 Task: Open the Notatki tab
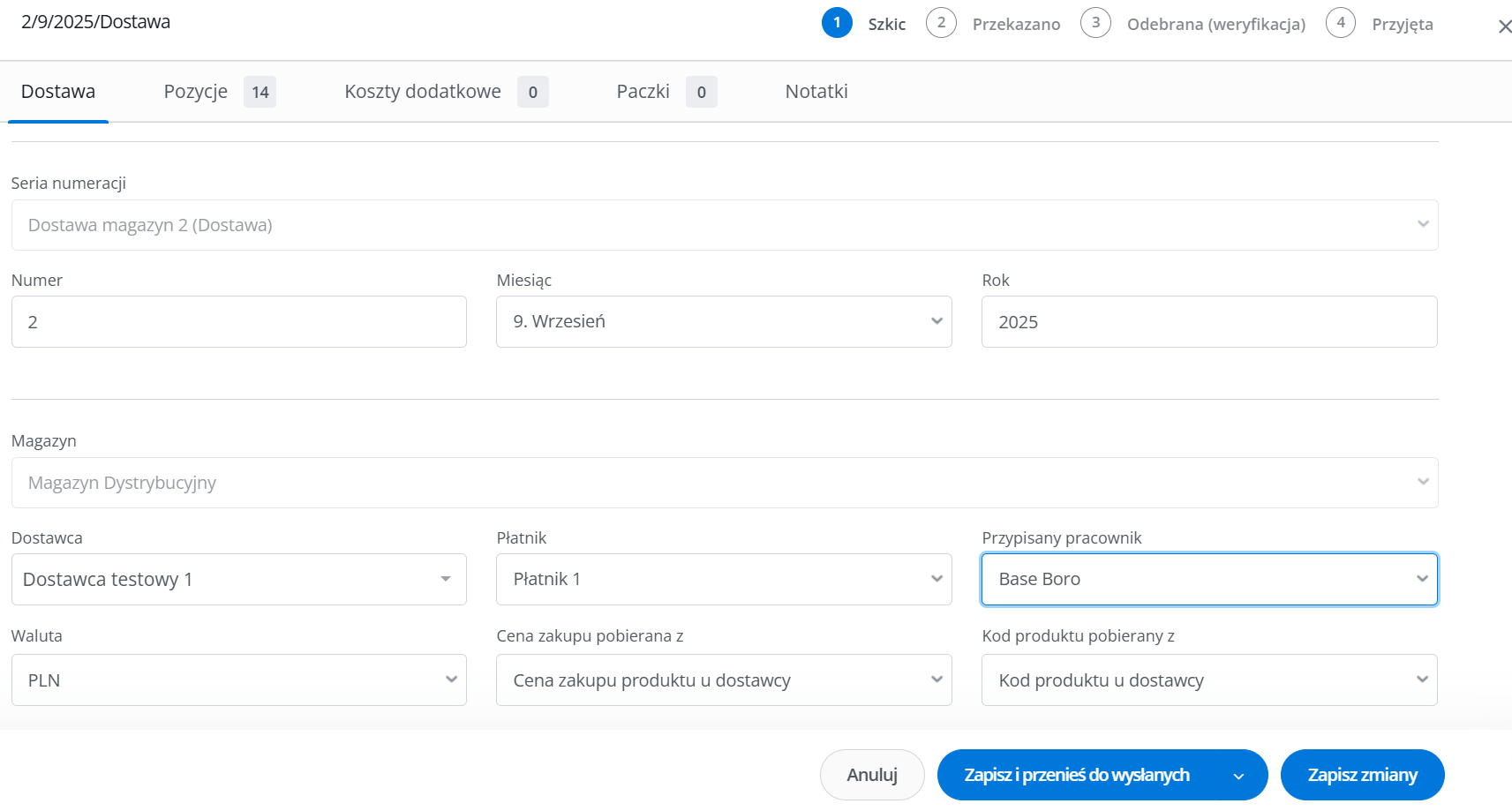click(x=816, y=92)
